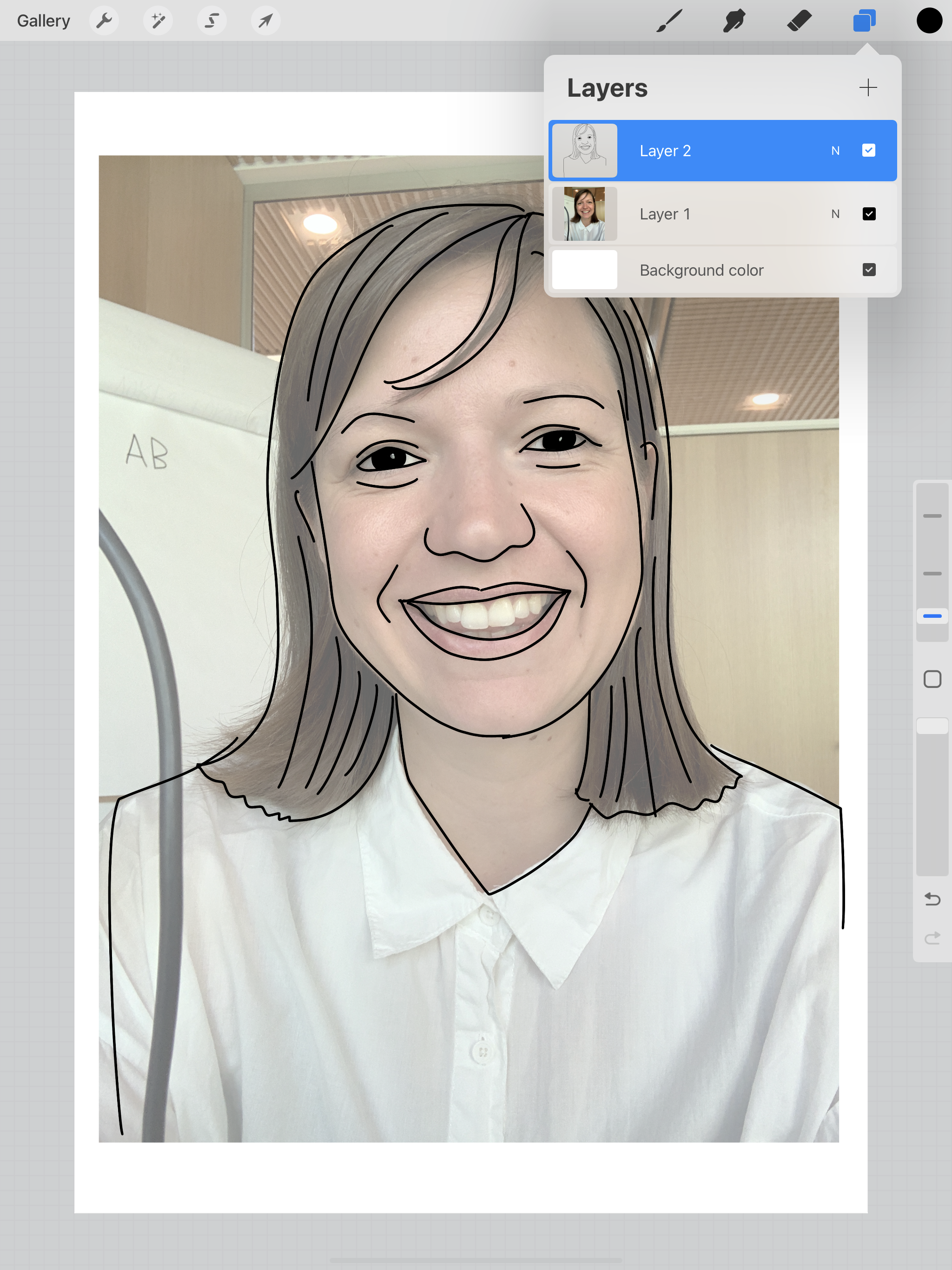952x1270 pixels.
Task: Tap the Layer 2 sketch thumbnail
Action: coord(584,151)
